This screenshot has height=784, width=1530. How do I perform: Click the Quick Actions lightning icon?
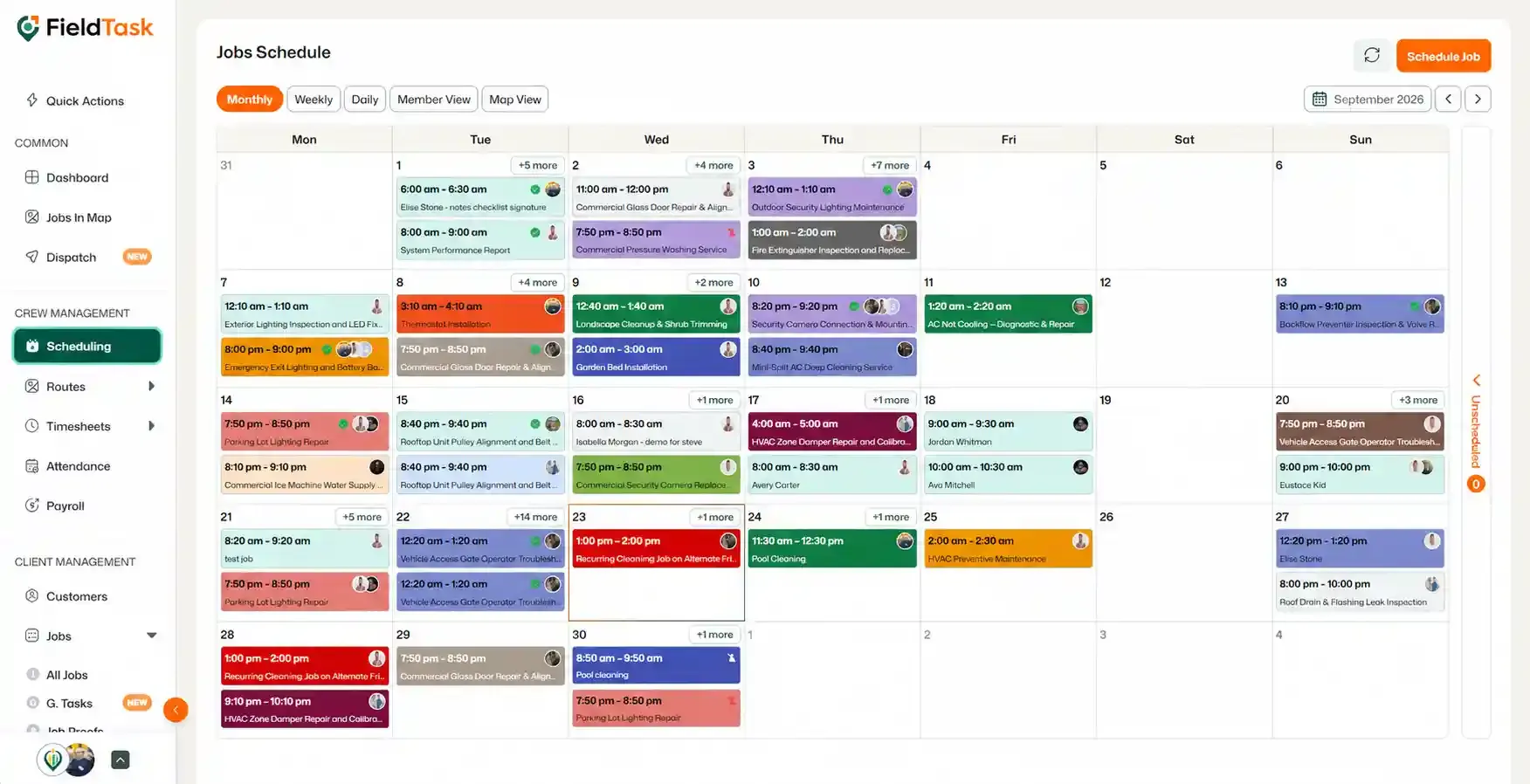(x=31, y=100)
